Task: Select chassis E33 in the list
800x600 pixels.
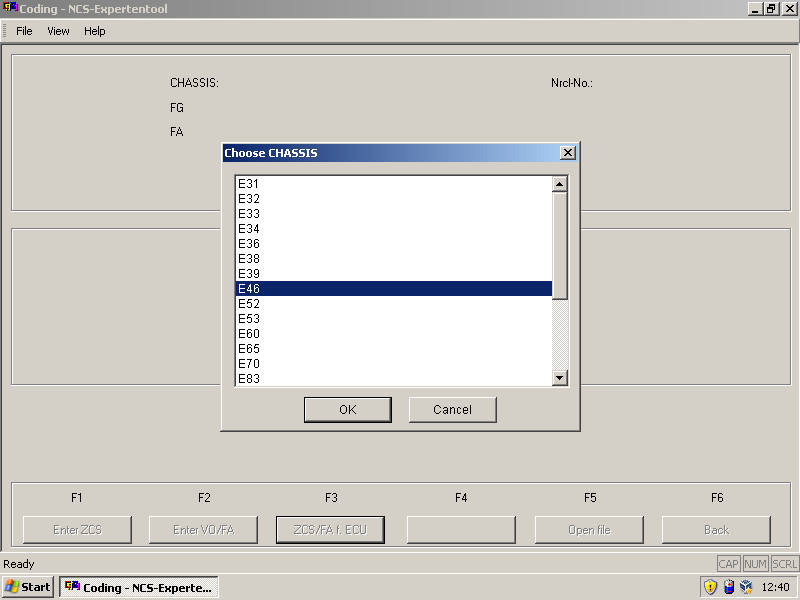Action: tap(394, 214)
